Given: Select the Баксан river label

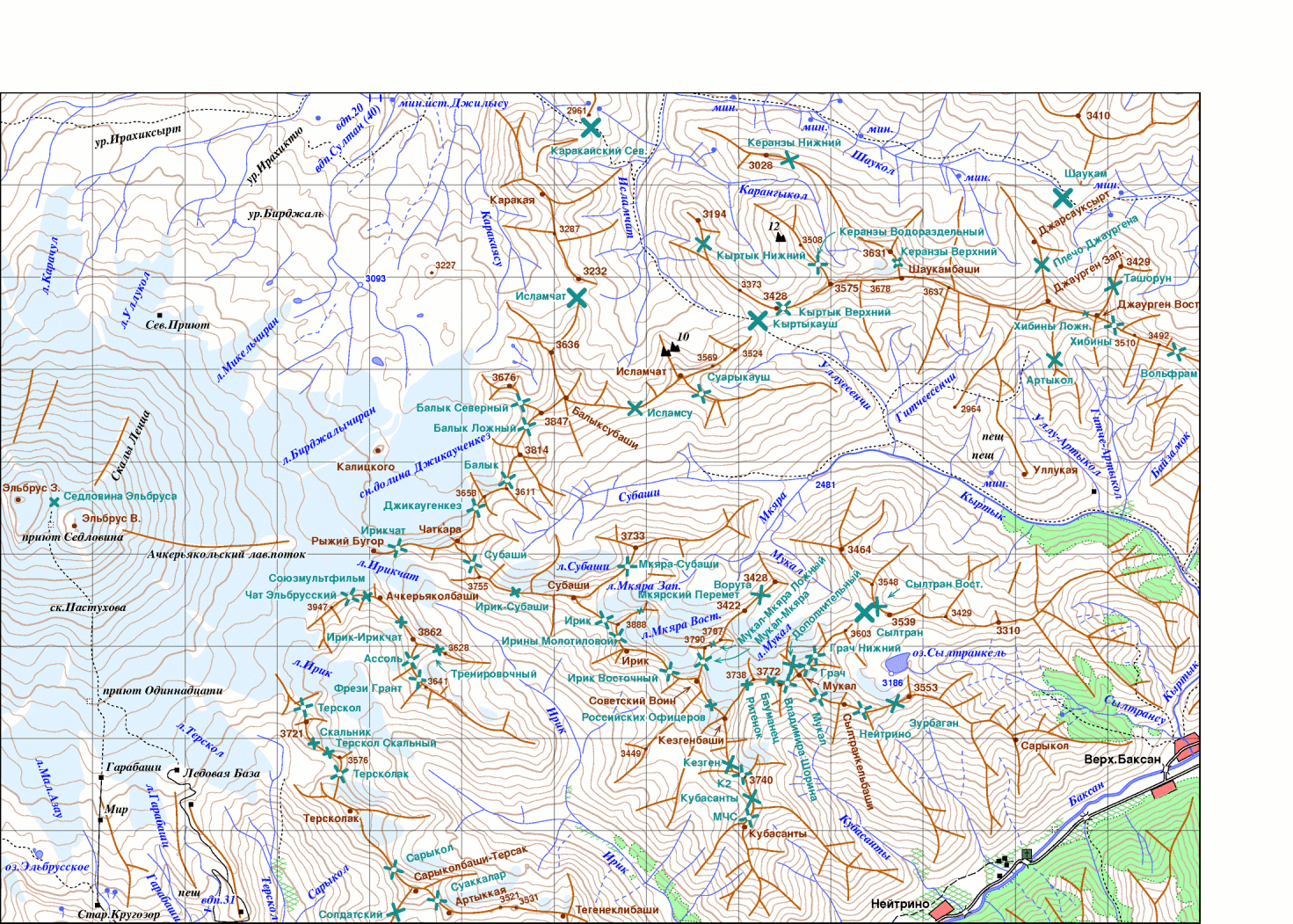Looking at the screenshot, I should pos(1086,795).
